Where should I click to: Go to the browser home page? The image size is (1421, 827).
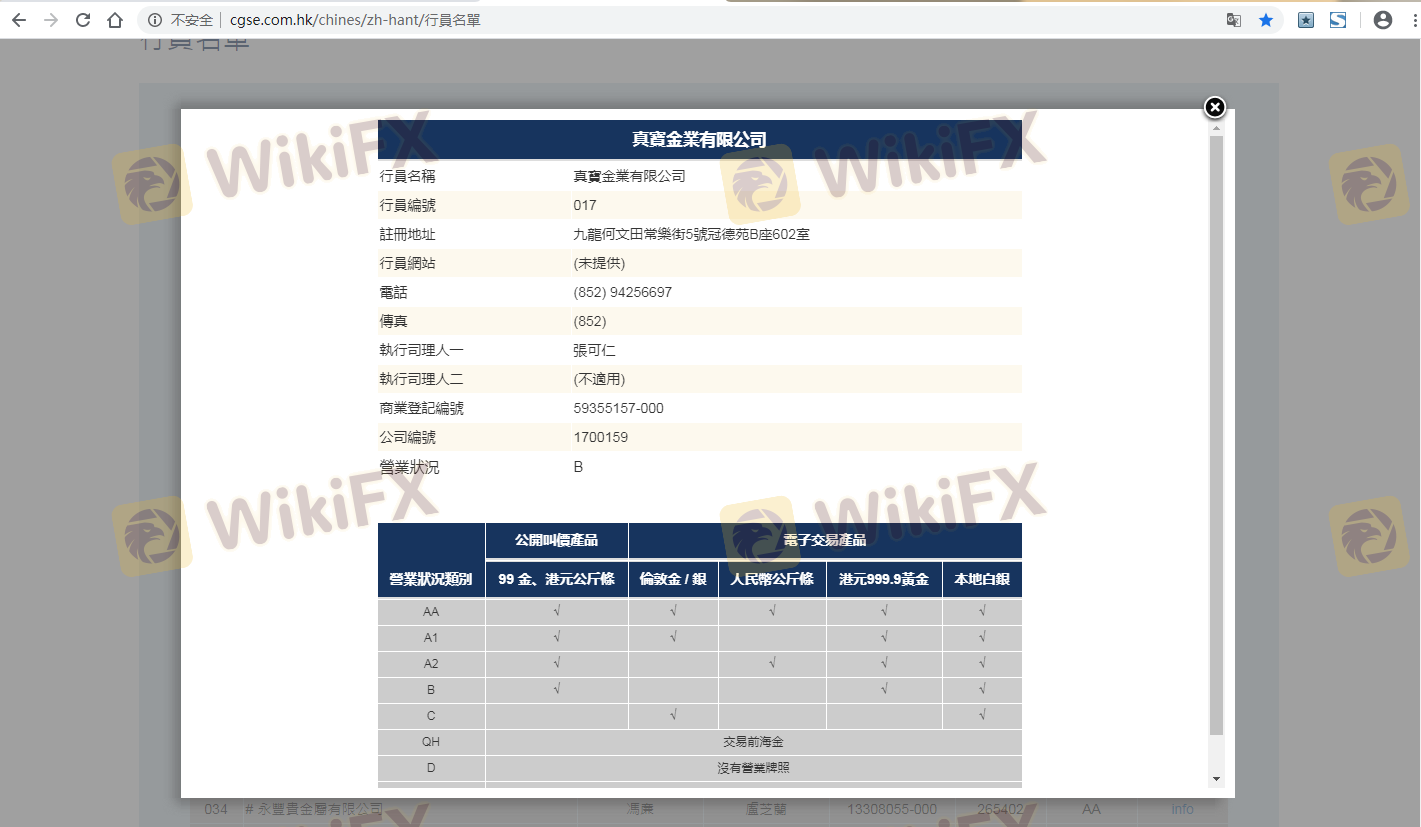coord(115,20)
